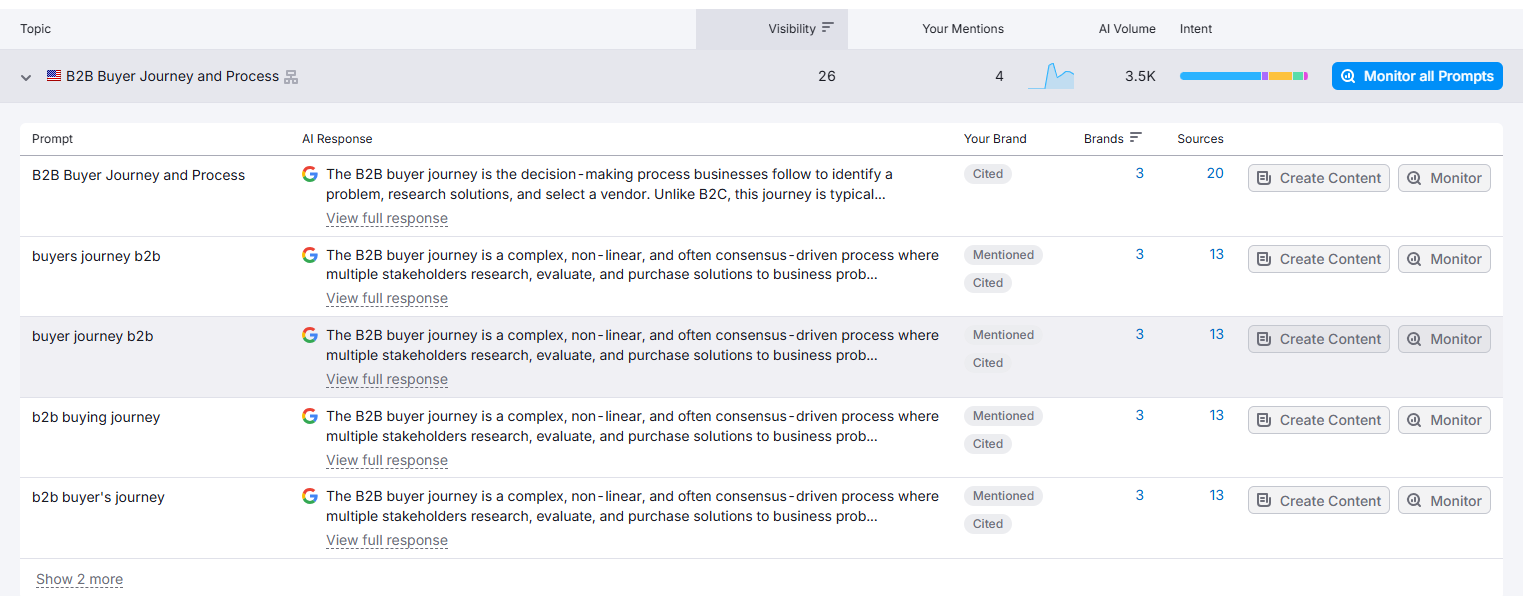Click the Your Mentions column header
Viewport: 1523px width, 596px height.
tap(963, 29)
